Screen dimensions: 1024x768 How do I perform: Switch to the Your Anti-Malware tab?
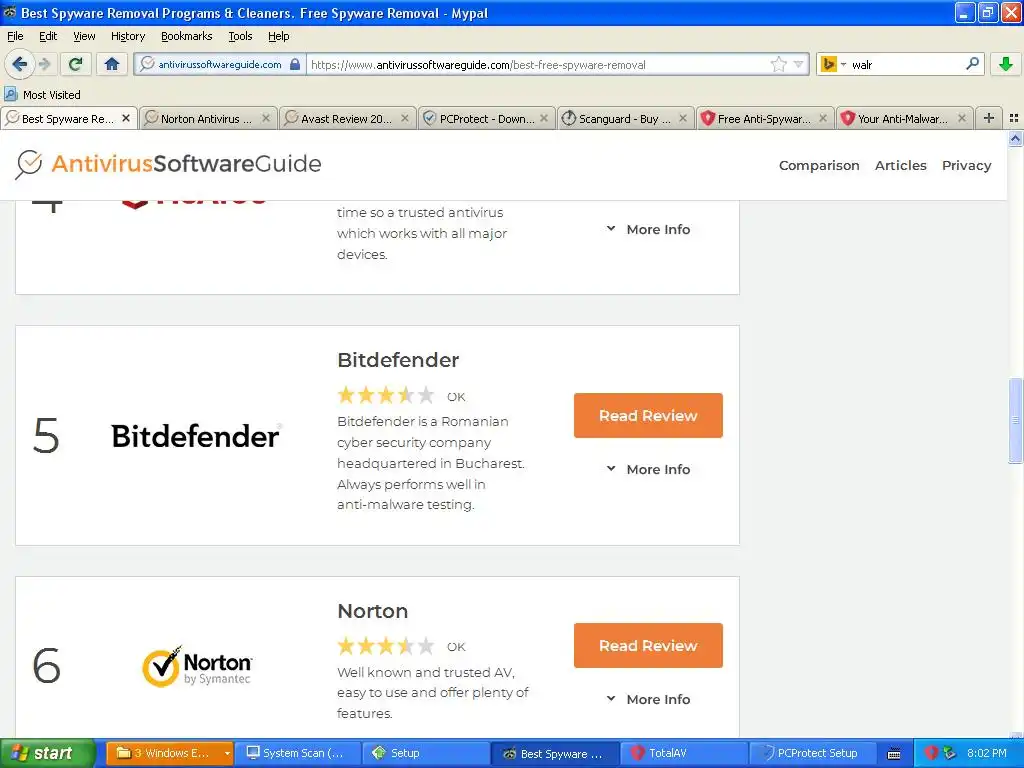tap(904, 118)
